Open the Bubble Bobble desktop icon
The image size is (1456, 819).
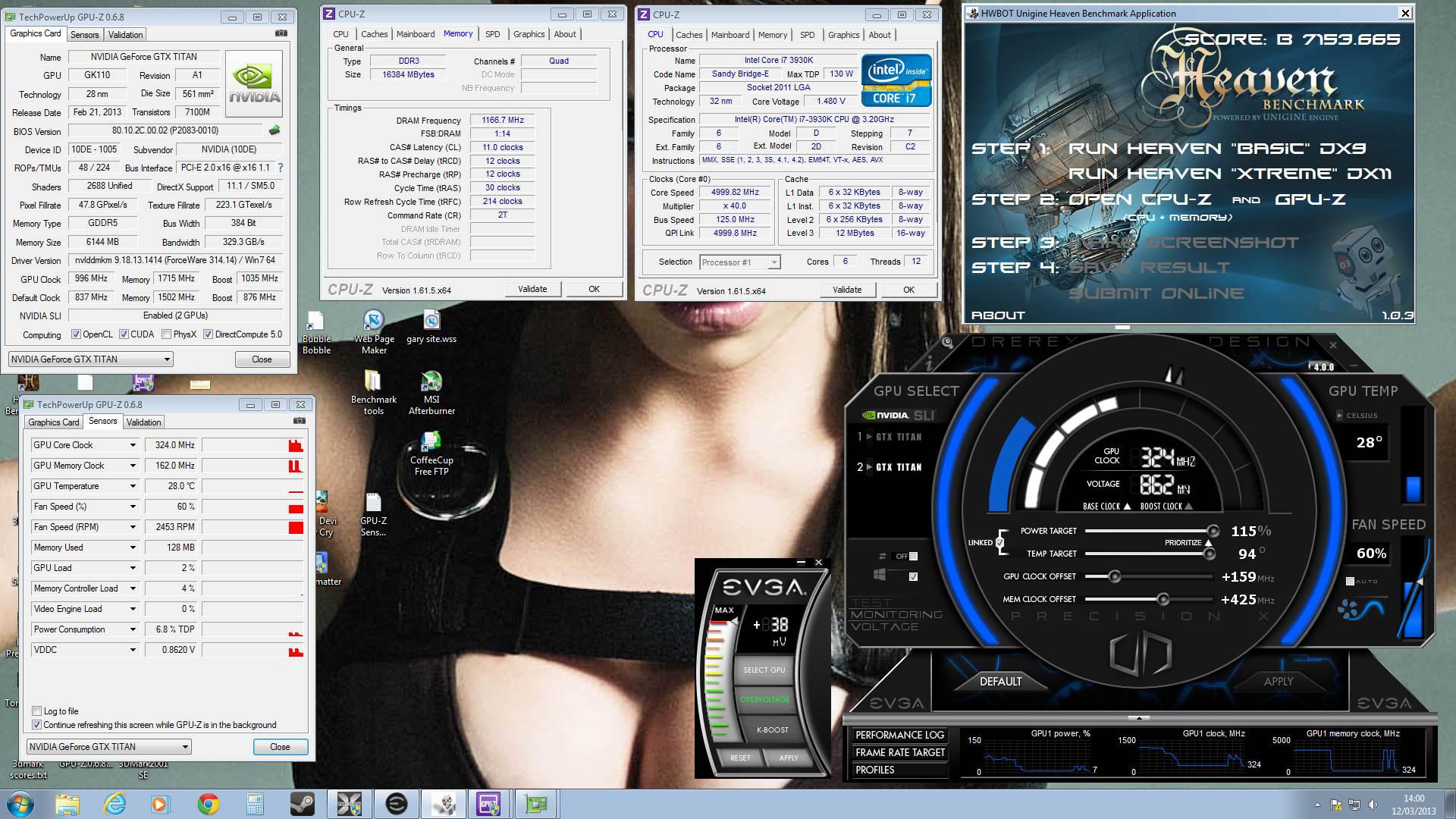pyautogui.click(x=316, y=332)
